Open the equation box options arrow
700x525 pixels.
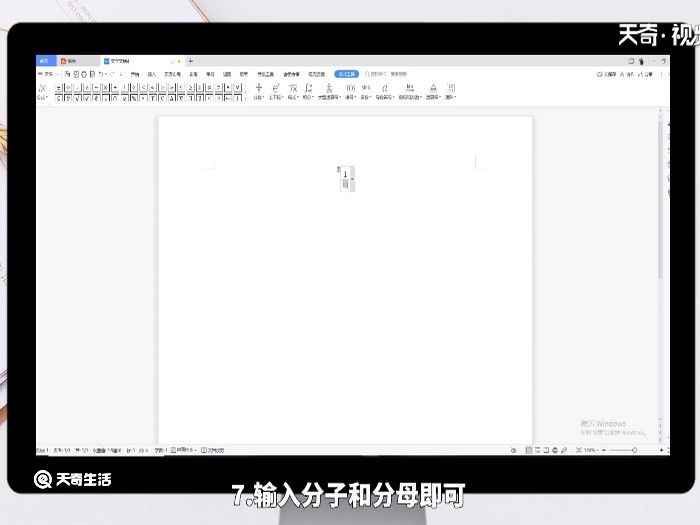353,179
